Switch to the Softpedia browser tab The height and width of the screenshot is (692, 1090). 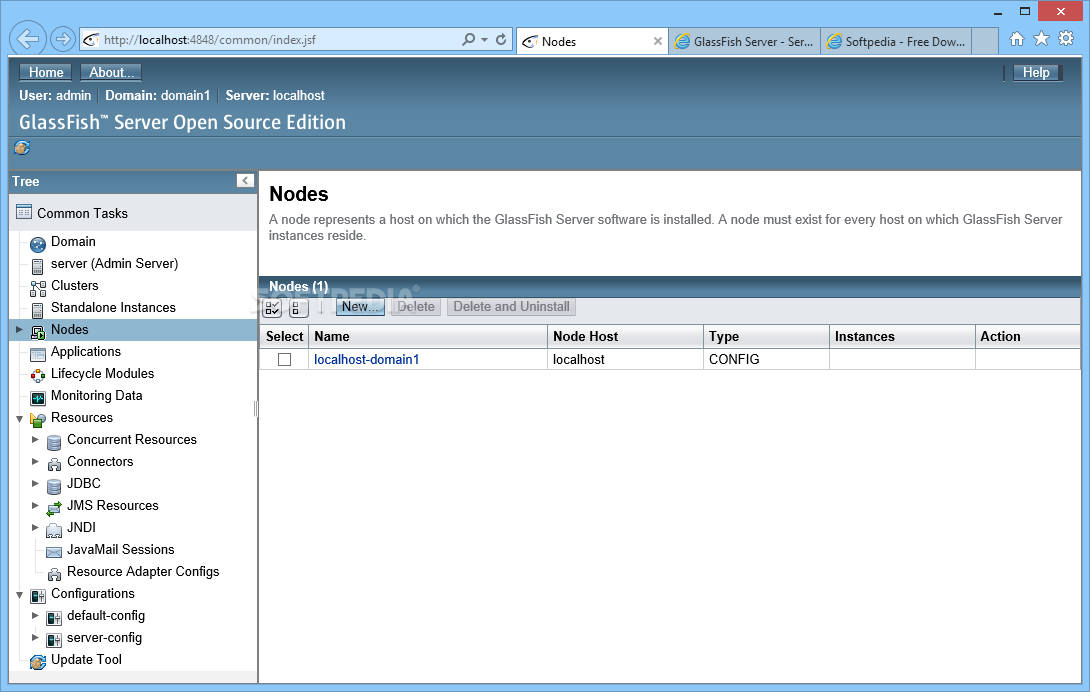tap(896, 41)
